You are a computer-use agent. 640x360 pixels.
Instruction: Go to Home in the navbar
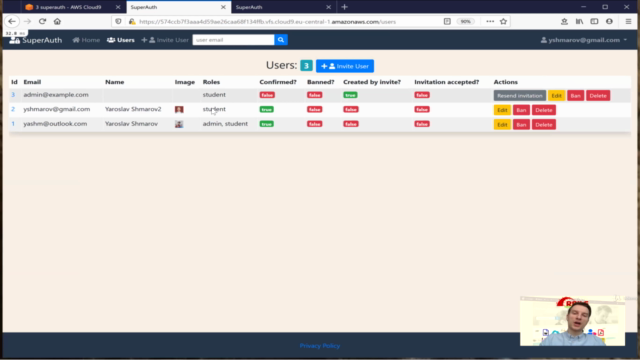86,40
